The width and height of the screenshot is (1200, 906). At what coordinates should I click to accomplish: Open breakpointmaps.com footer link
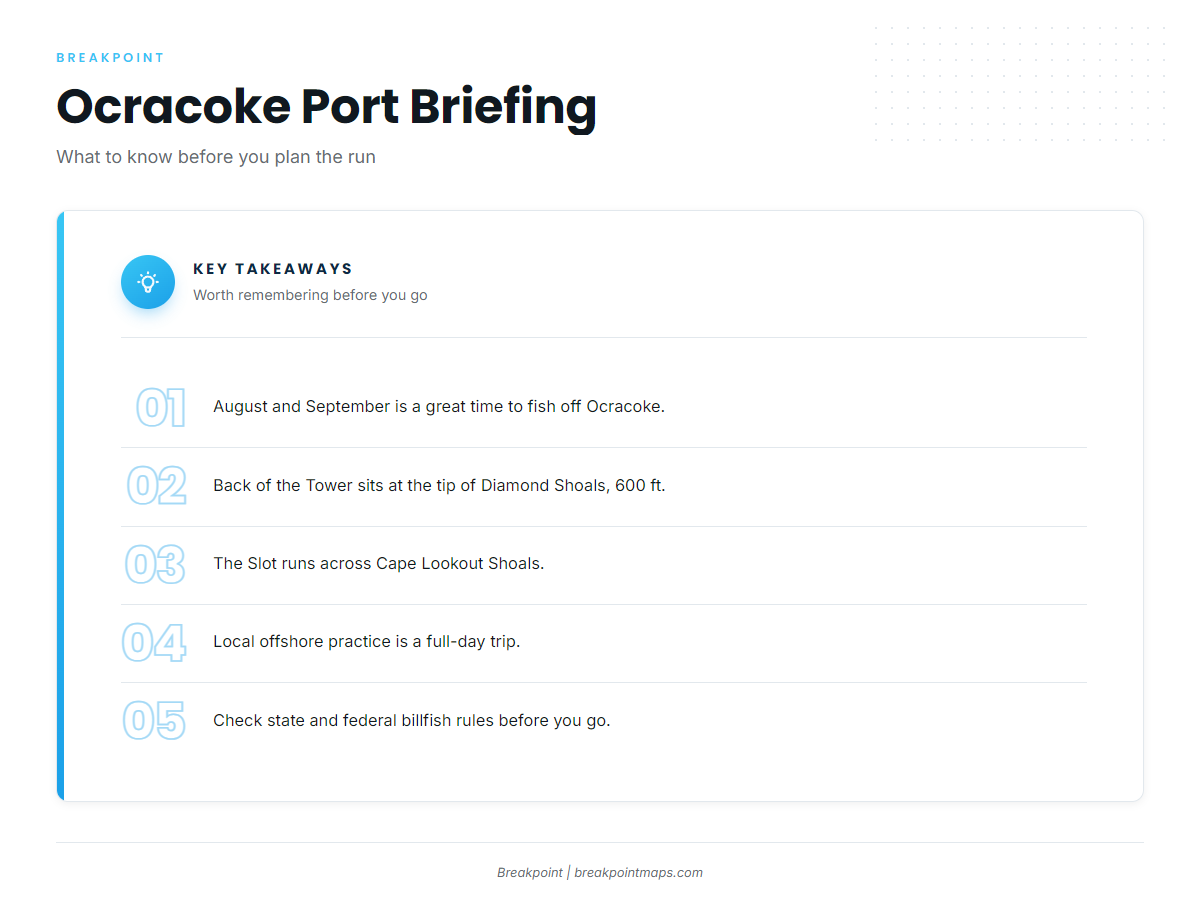(638, 873)
